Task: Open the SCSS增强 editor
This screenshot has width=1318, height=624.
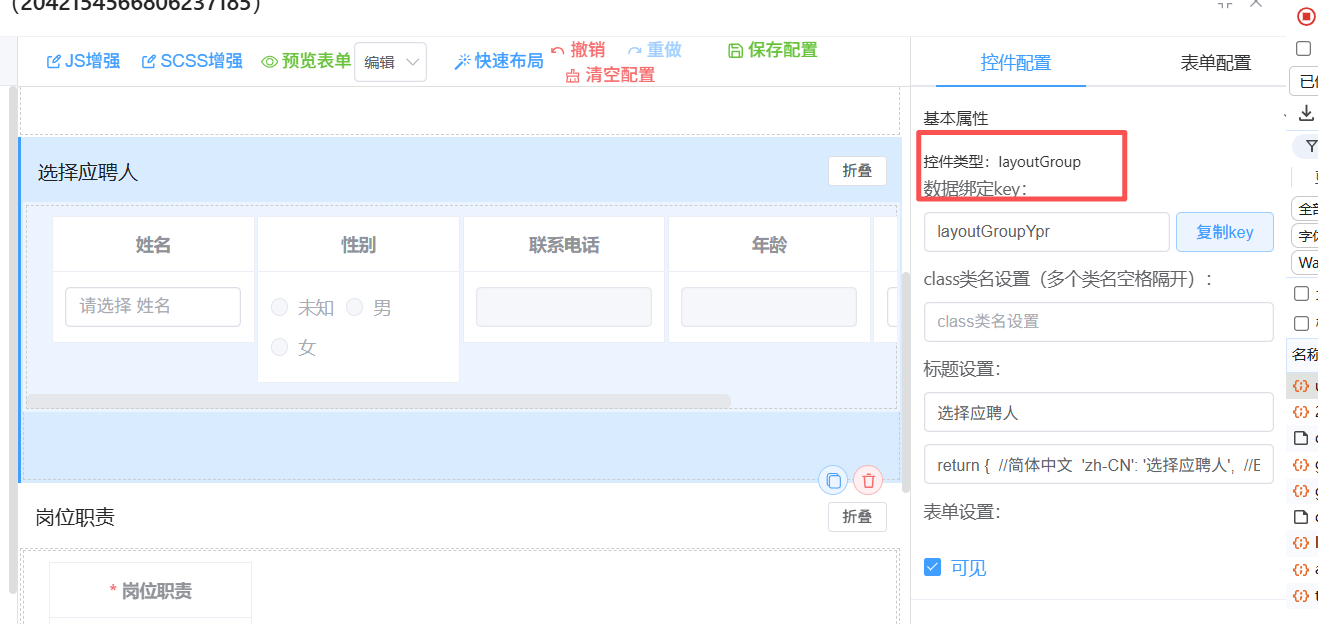Action: (192, 61)
